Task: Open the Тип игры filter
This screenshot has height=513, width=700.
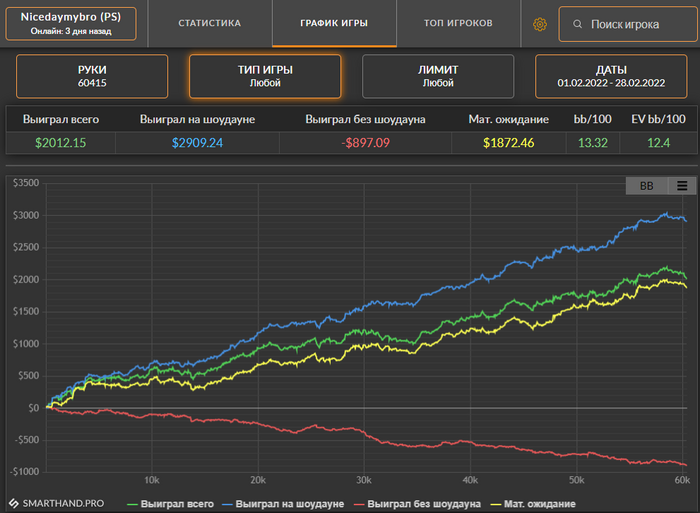Action: pos(265,76)
